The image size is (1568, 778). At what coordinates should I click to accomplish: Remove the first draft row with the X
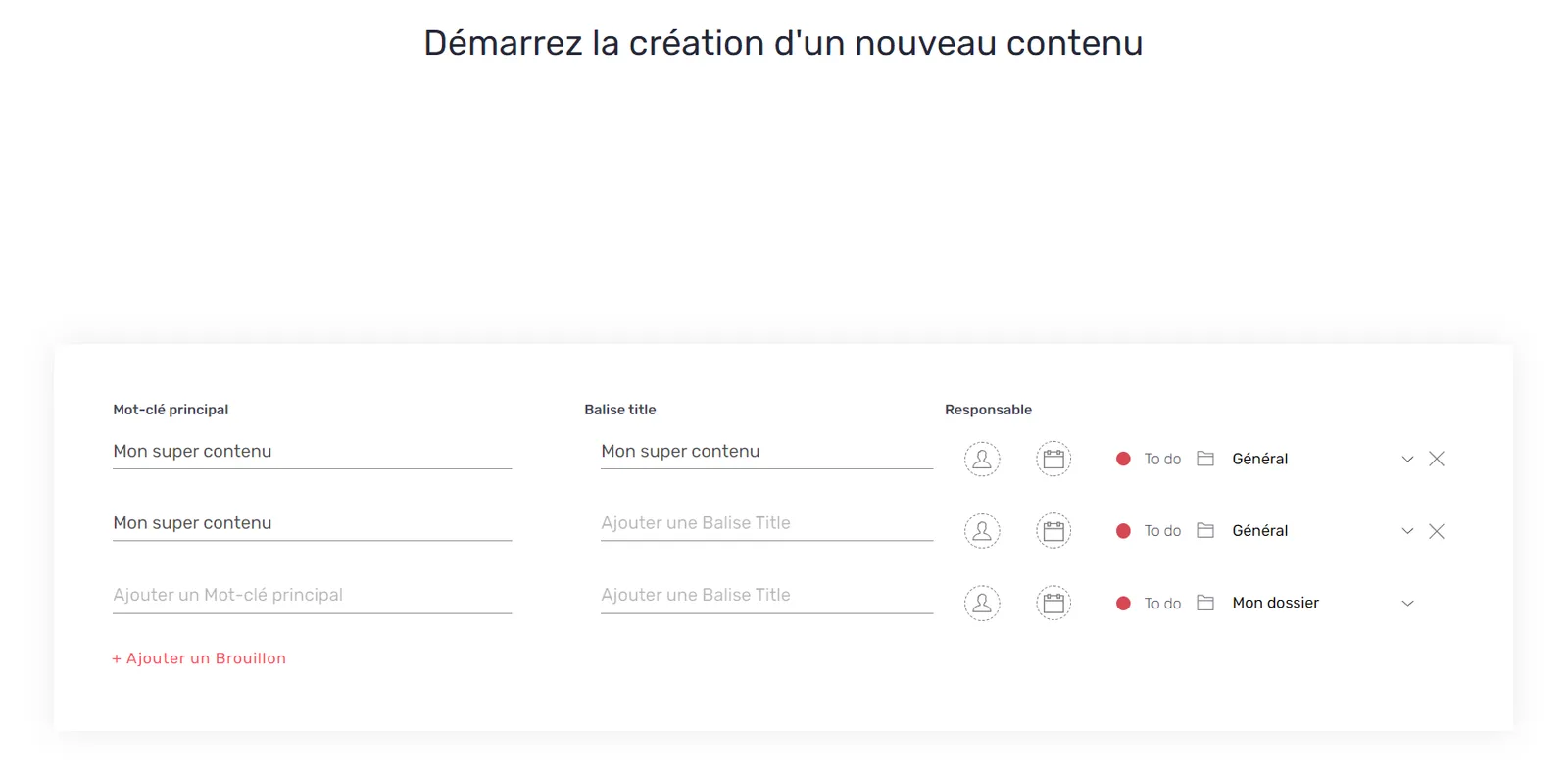point(1437,459)
